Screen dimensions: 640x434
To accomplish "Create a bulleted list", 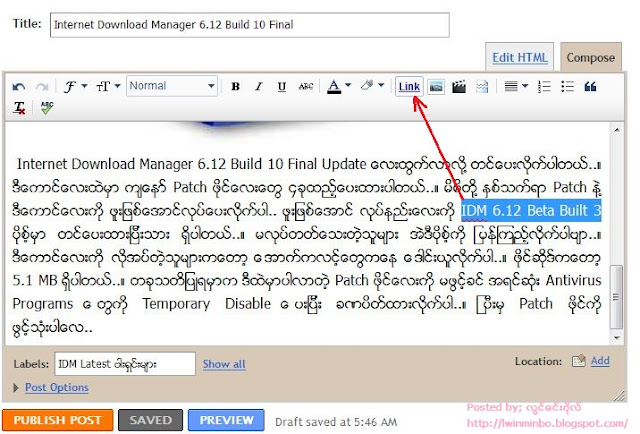I will [567, 87].
